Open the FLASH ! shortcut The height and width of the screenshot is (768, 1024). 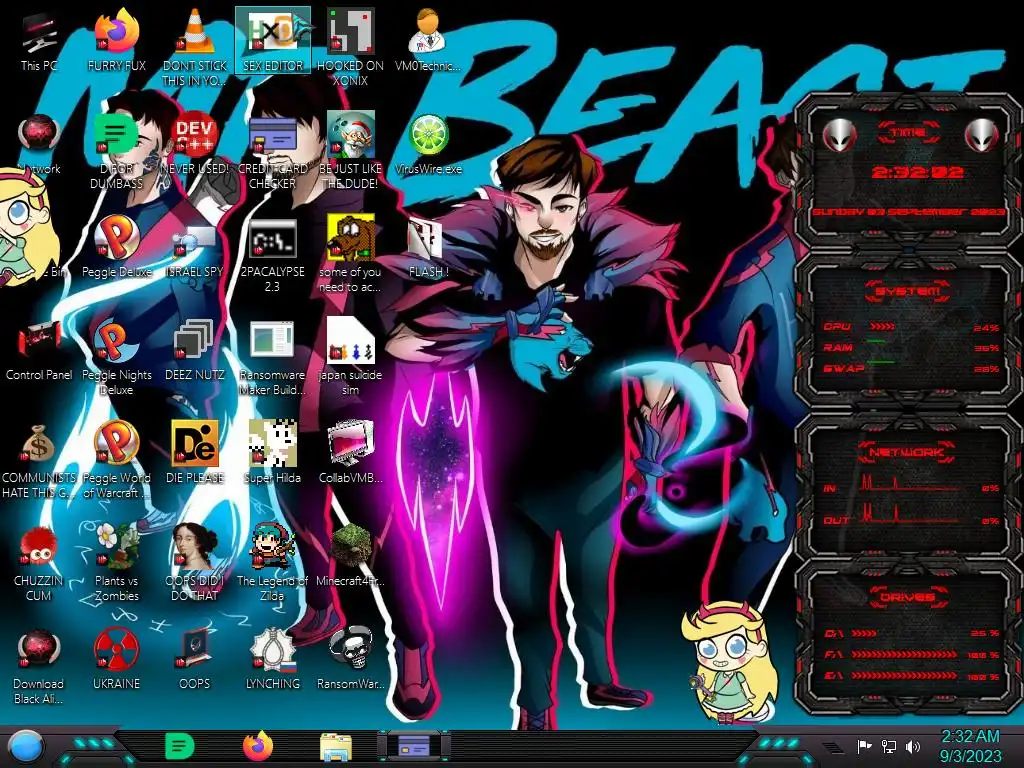(428, 248)
